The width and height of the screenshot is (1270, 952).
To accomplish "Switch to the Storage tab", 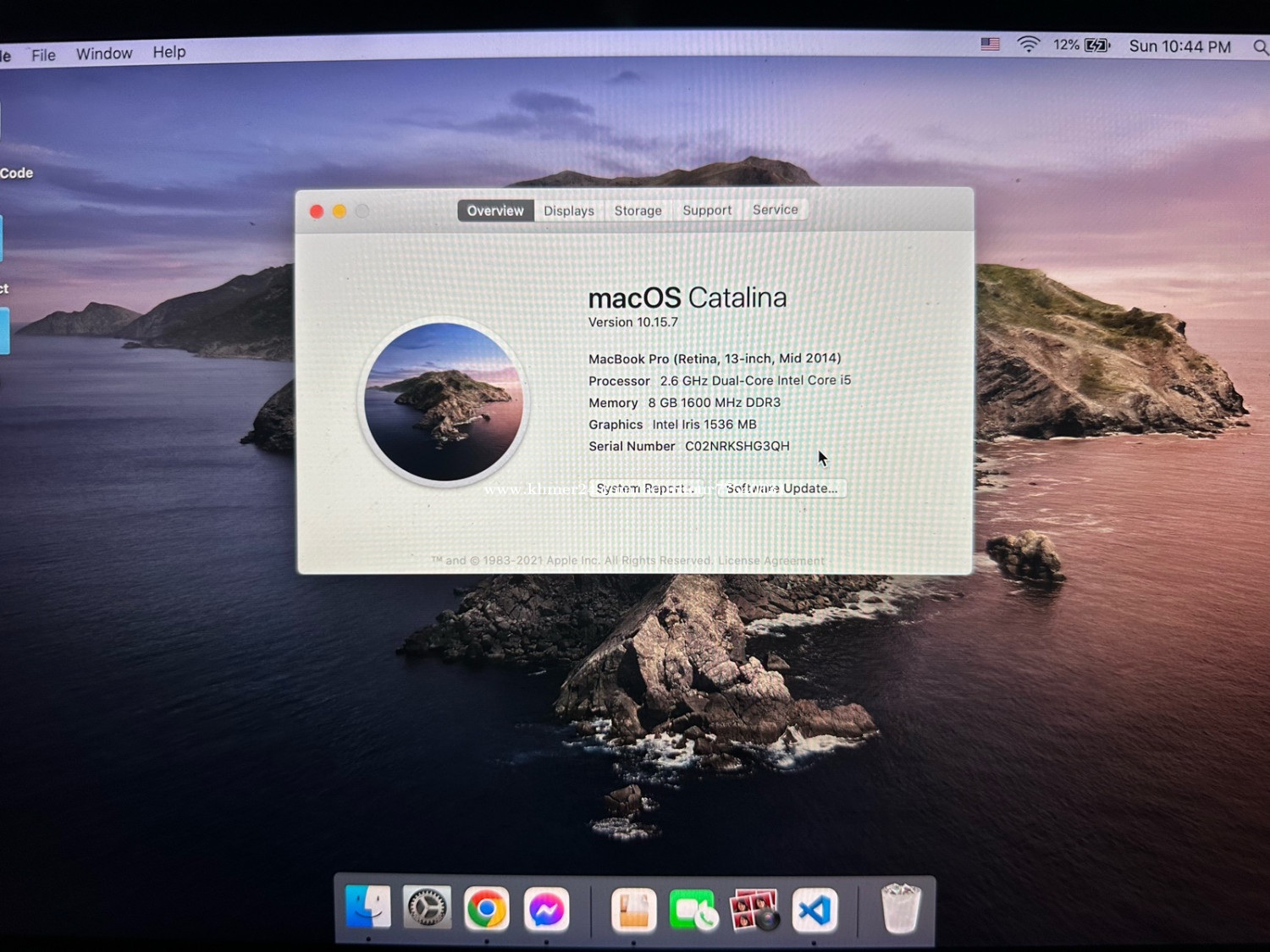I will [638, 211].
